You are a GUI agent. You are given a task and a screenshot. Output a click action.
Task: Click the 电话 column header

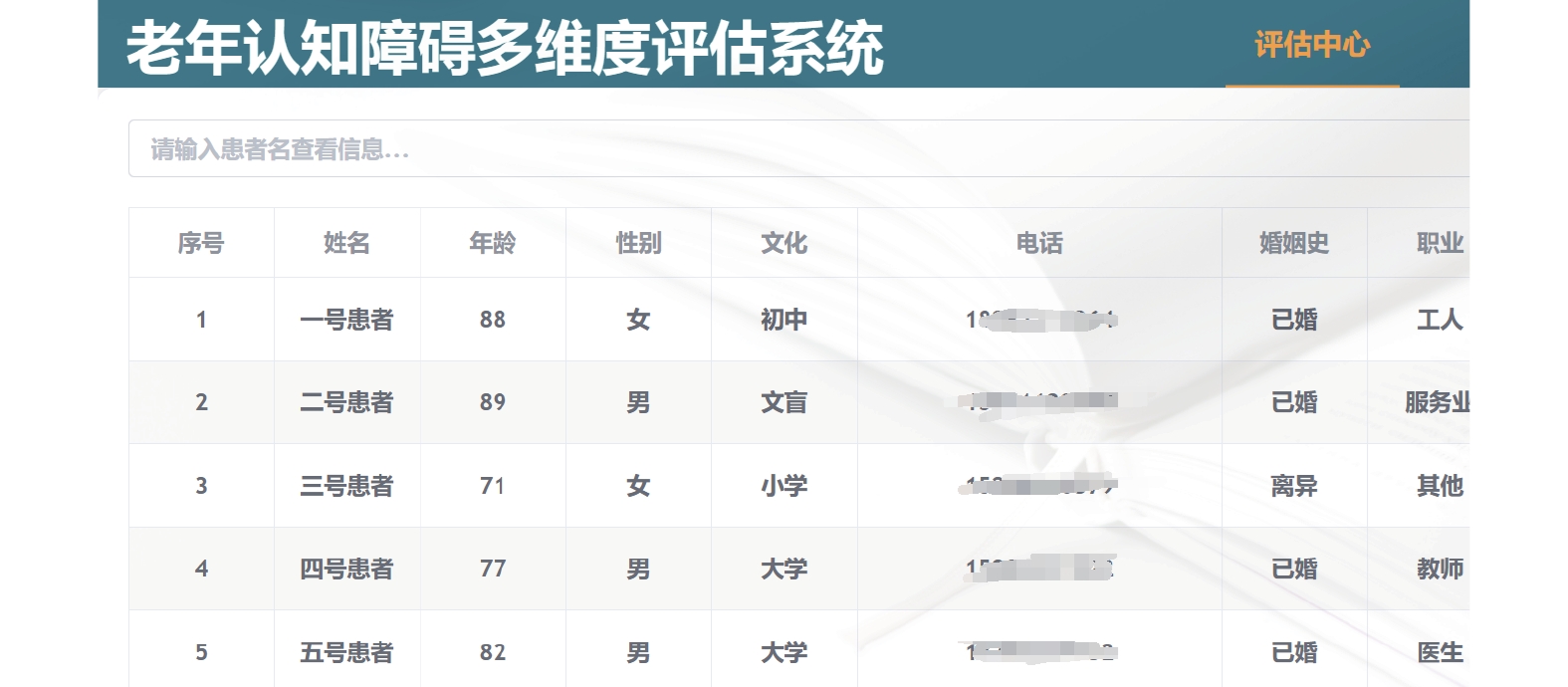1039,243
